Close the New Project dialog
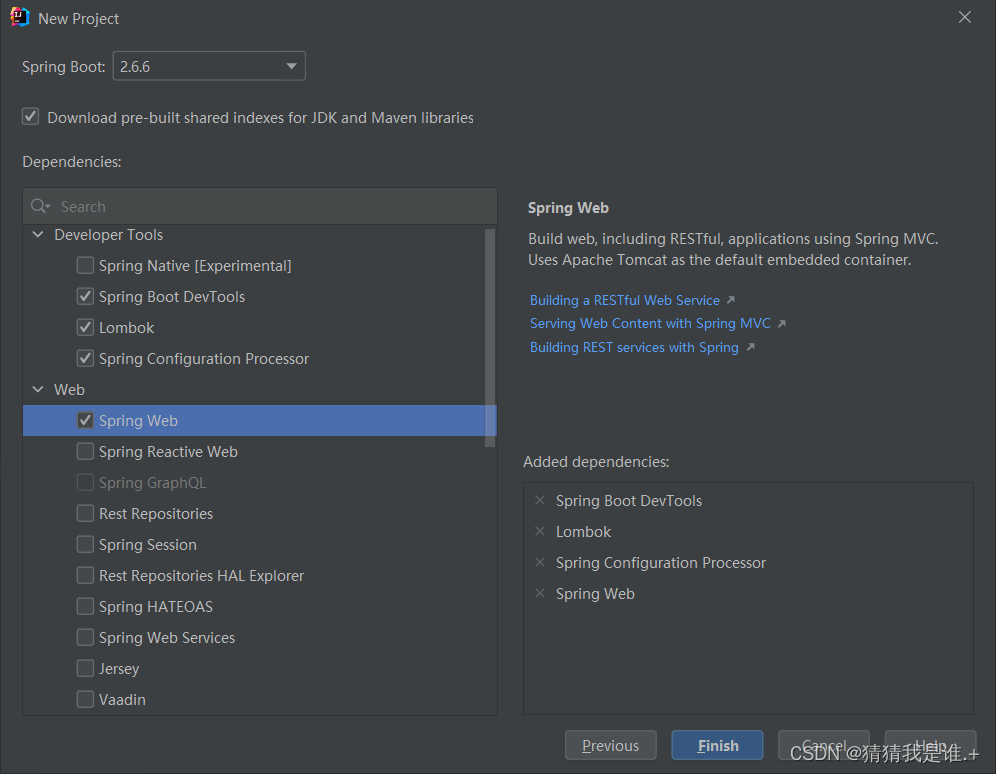This screenshot has height=774, width=996. point(964,18)
